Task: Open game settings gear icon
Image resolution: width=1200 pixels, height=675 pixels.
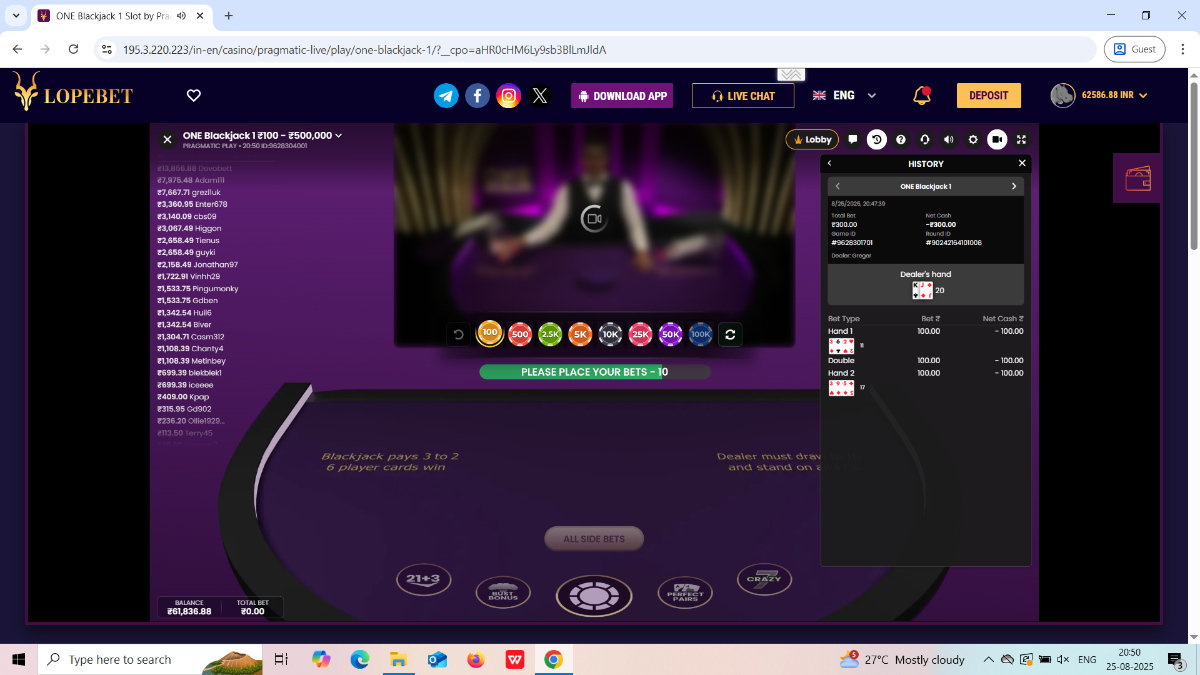Action: point(973,140)
